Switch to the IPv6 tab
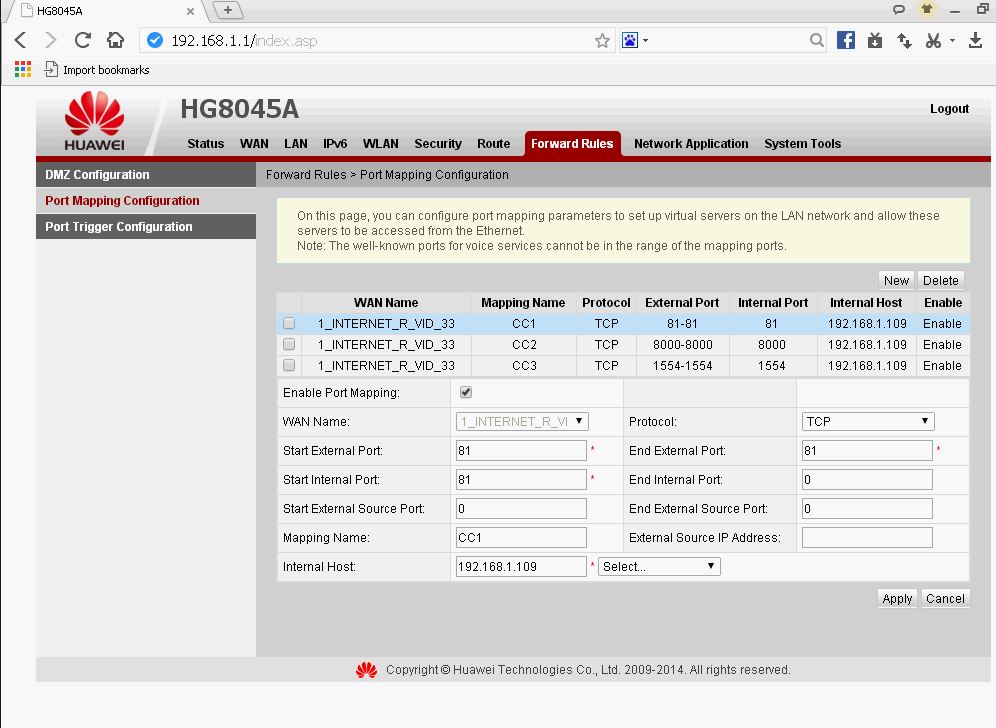Viewport: 996px width, 728px height. coord(335,144)
